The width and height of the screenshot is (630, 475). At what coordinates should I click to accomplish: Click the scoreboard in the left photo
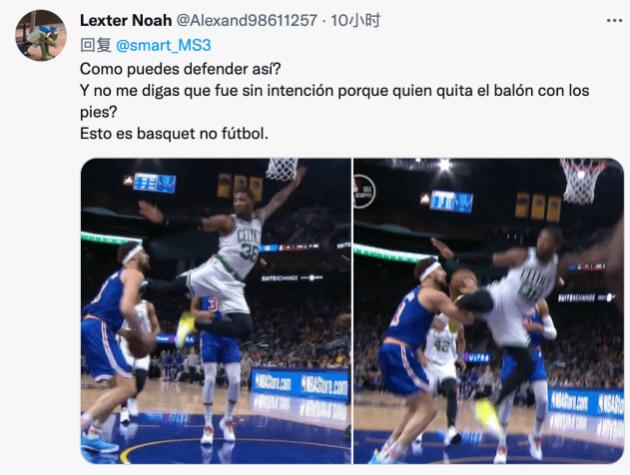(x=155, y=183)
